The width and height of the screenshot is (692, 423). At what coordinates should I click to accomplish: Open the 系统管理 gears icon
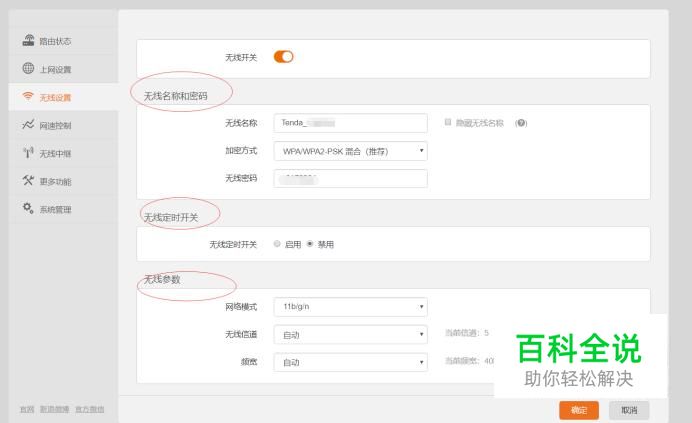[28, 208]
